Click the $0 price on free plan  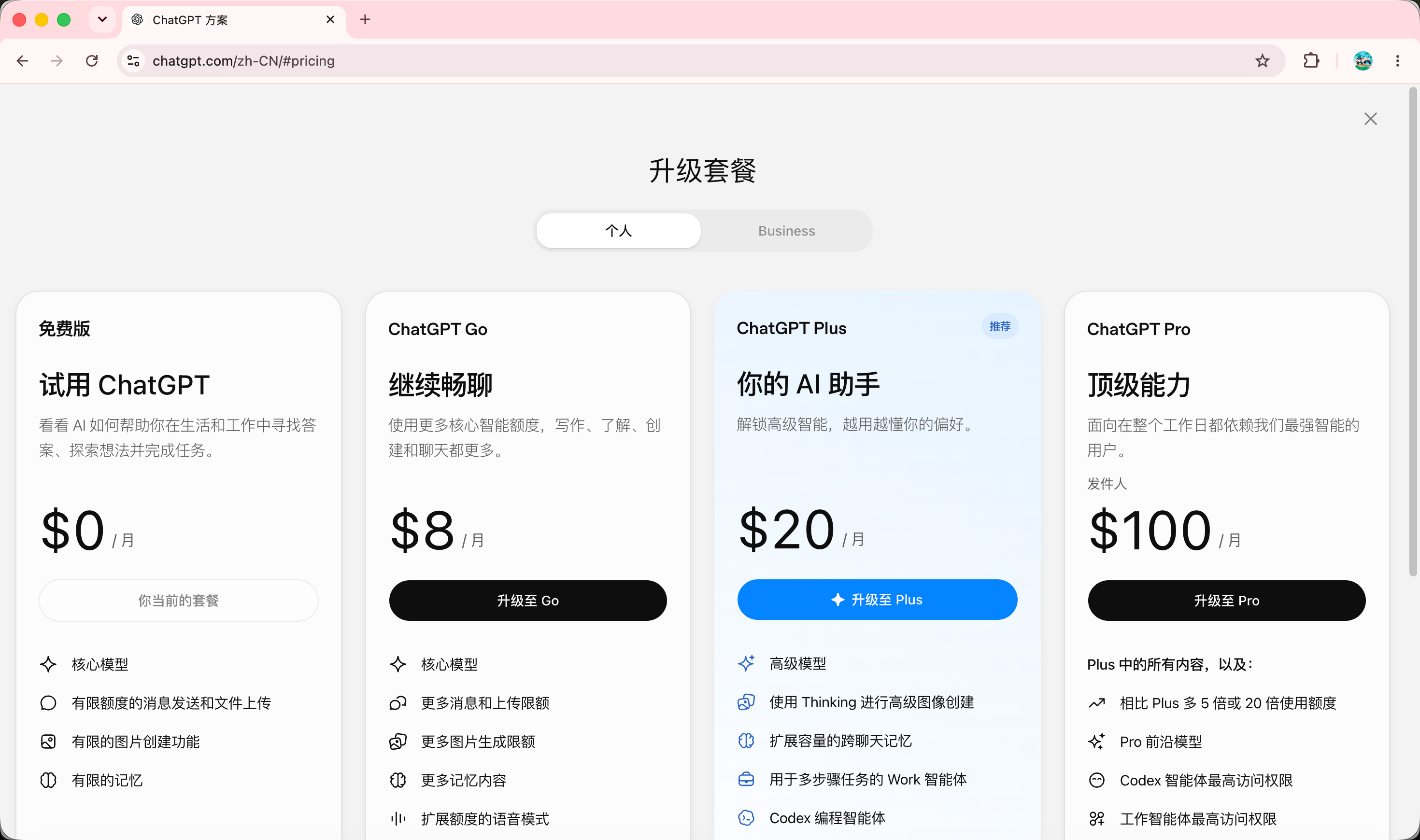point(73,530)
